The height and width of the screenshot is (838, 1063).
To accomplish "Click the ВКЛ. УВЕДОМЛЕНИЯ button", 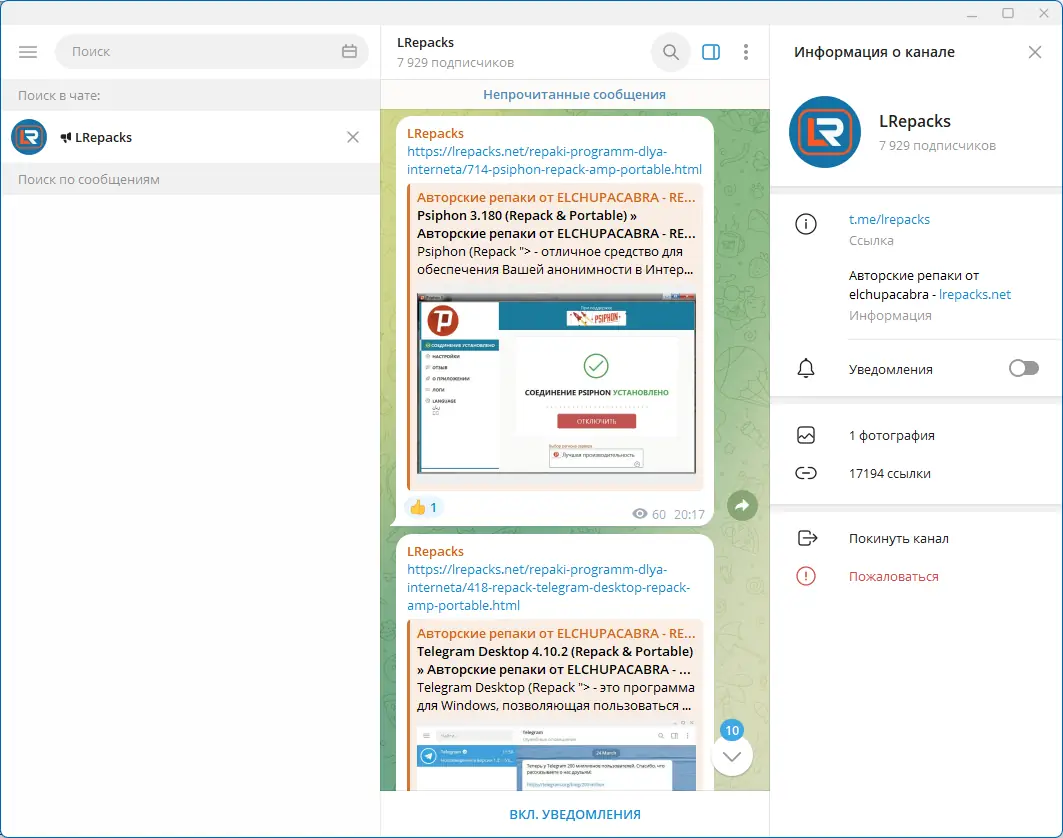I will (x=574, y=812).
